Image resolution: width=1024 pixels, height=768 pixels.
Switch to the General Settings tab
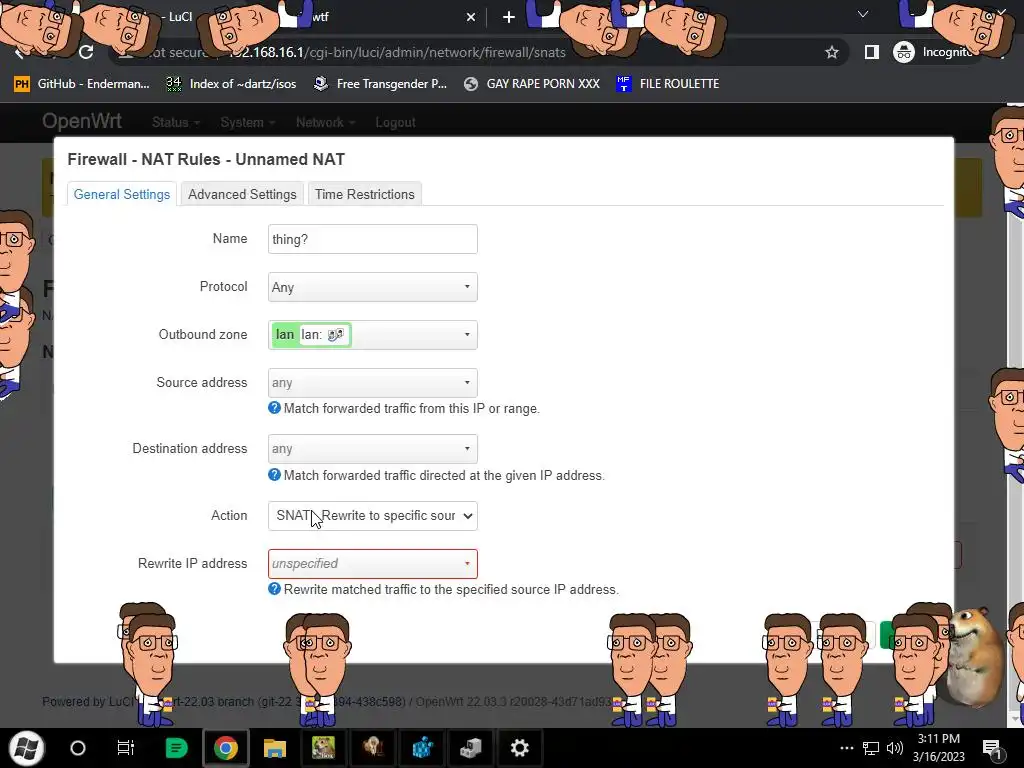(121, 194)
